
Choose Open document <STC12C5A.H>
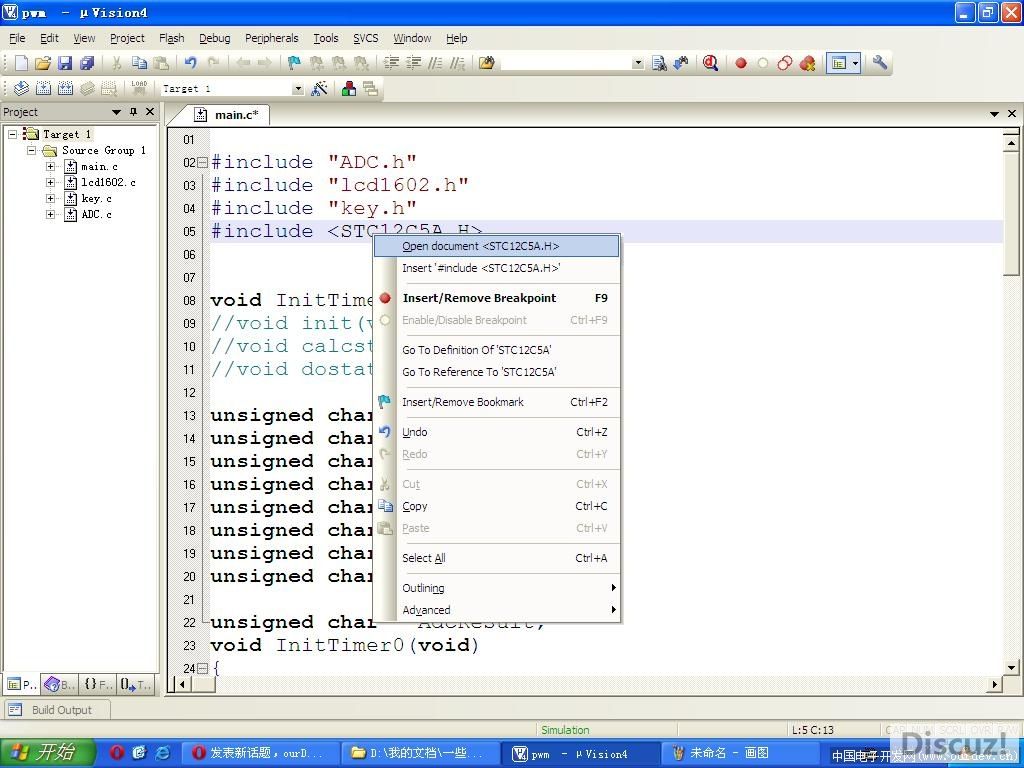point(496,246)
